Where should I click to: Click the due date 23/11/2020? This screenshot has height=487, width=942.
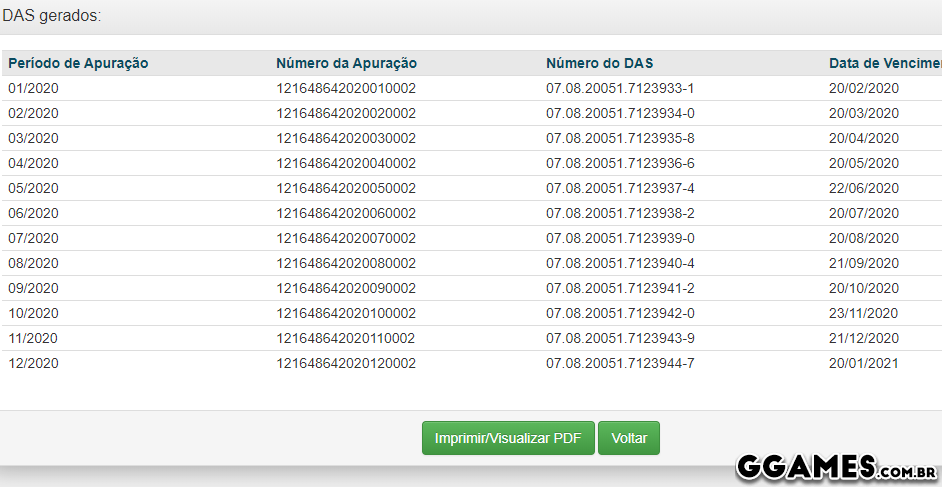tap(864, 313)
